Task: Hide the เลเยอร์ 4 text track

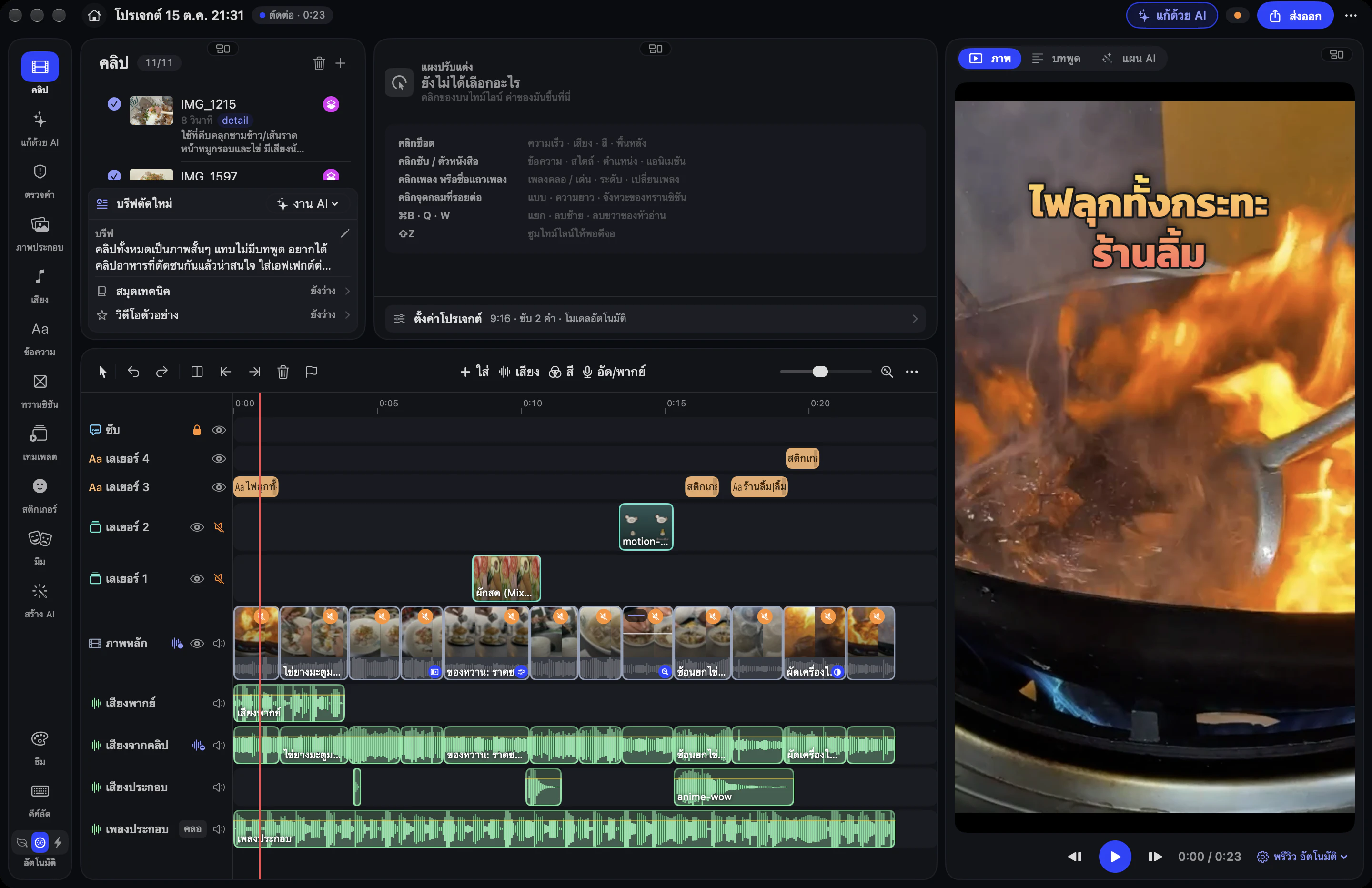Action: click(x=219, y=459)
